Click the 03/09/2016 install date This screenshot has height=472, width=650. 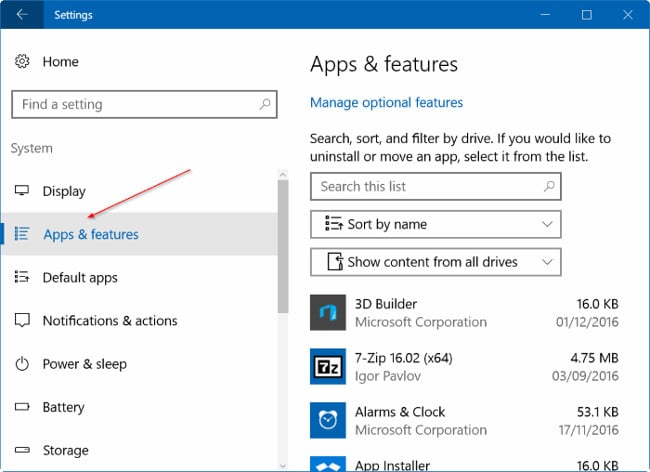pos(585,376)
